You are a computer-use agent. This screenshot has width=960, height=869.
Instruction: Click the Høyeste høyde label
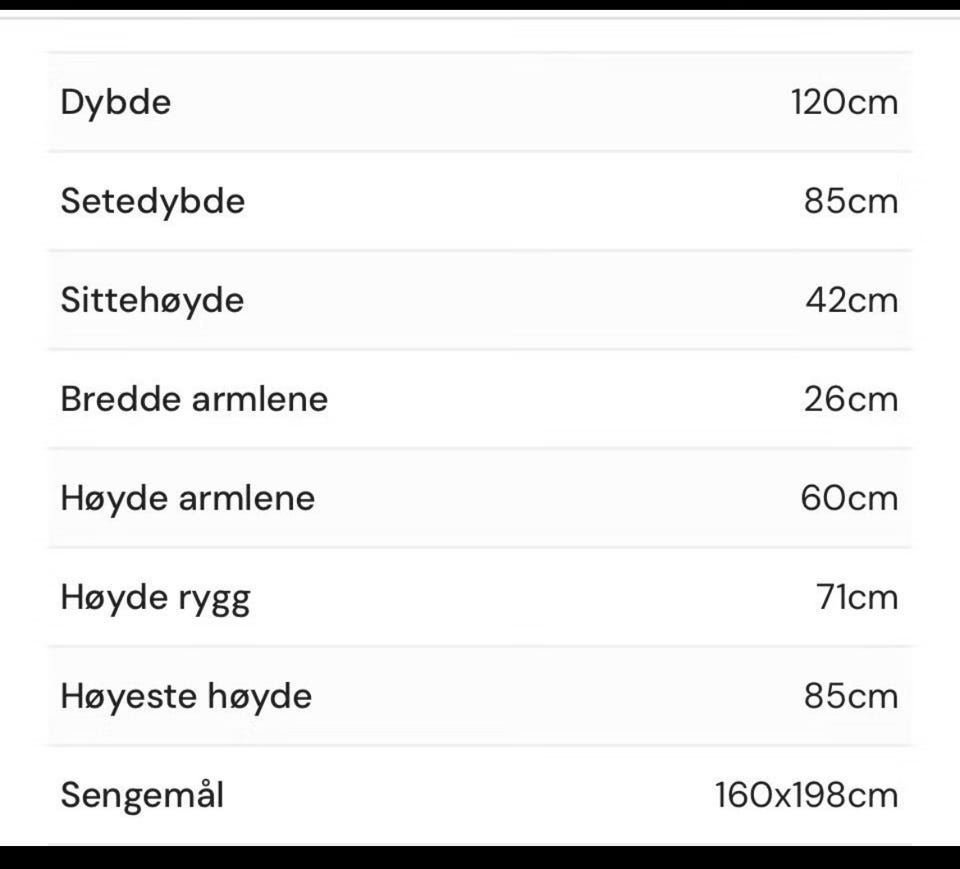point(186,696)
